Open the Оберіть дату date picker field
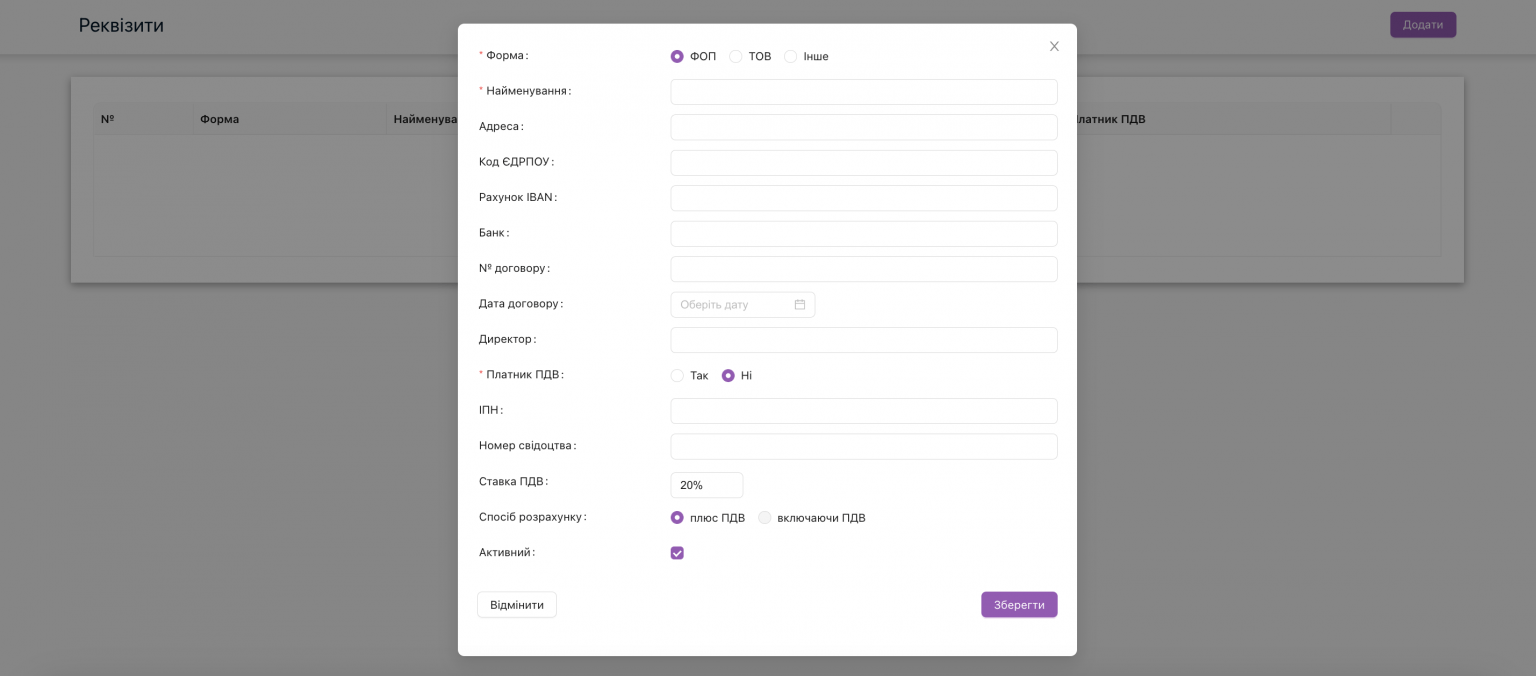Screen dimensions: 1536x676 [x=730, y=304]
